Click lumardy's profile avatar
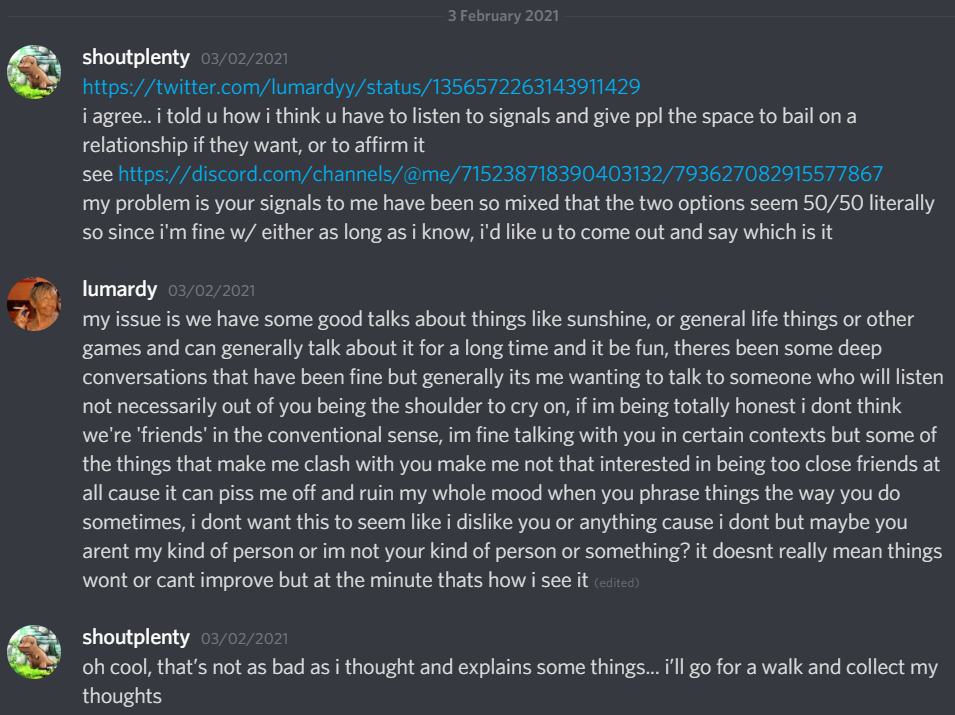This screenshot has height=715, width=955. coord(34,303)
